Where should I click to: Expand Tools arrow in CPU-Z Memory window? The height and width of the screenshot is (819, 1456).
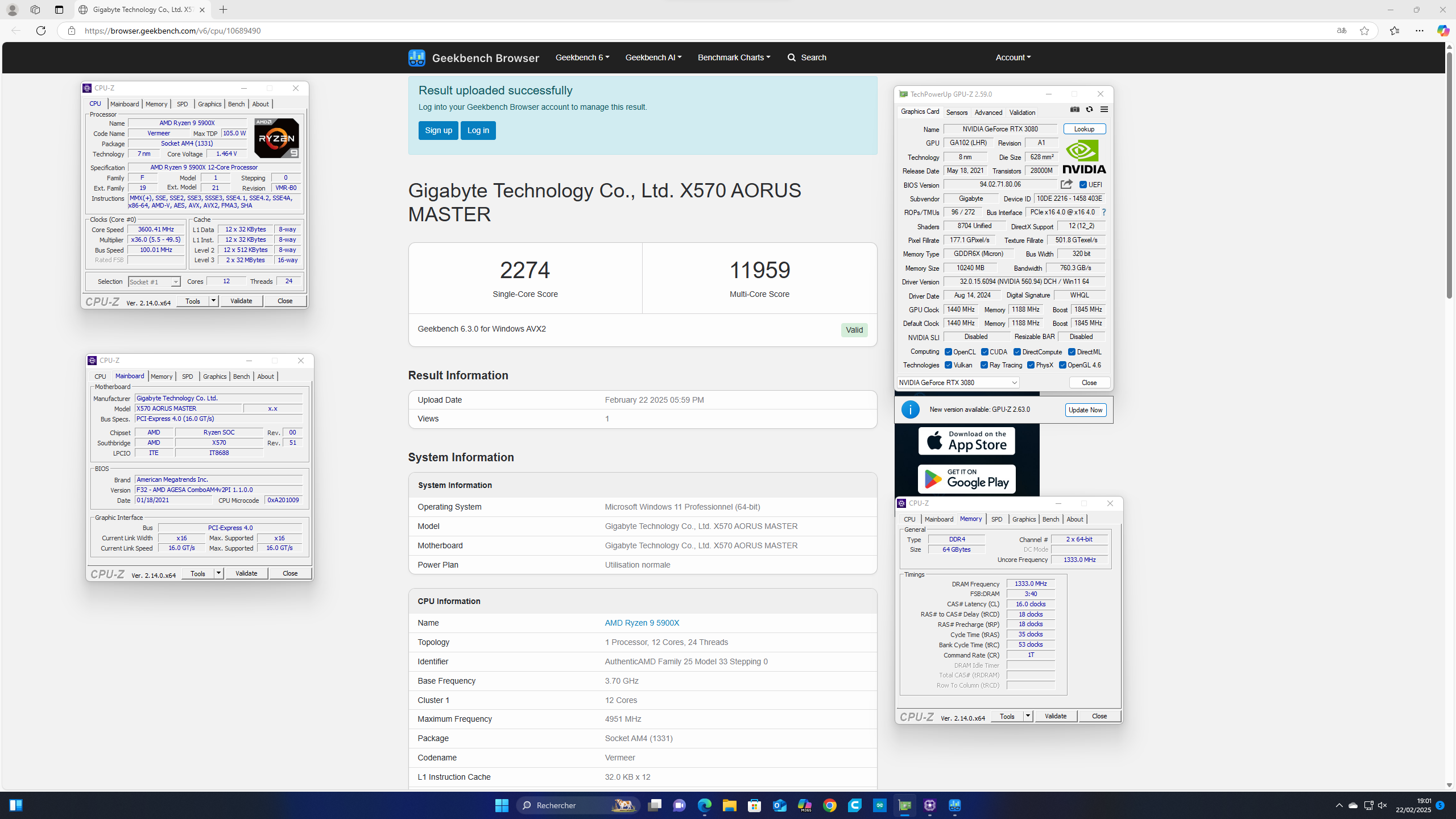coord(1028,716)
